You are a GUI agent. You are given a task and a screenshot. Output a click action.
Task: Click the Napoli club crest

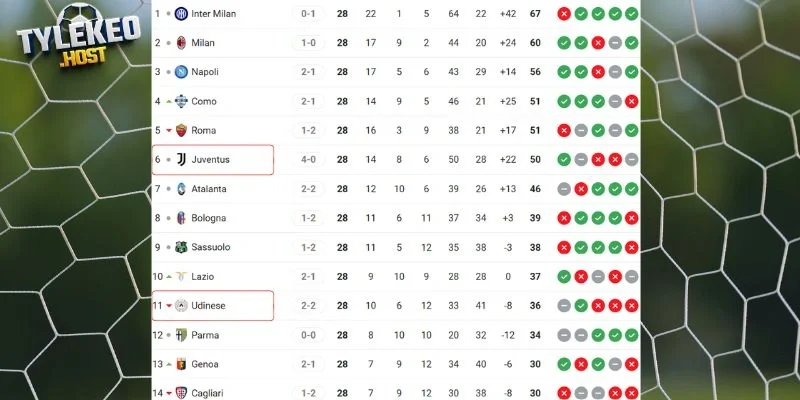pos(181,72)
